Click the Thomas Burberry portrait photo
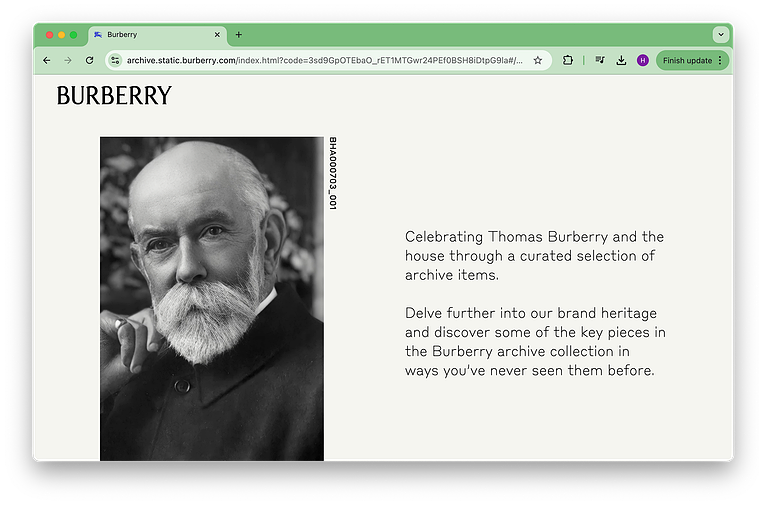This screenshot has width=759, height=505. 212,299
